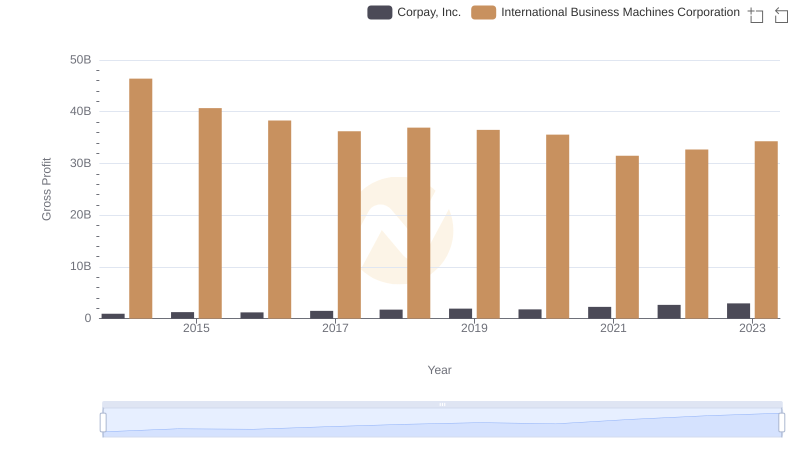The height and width of the screenshot is (461, 800).
Task: Click the first chart toolbar icon beside the legend
Action: pyautogui.click(x=756, y=14)
